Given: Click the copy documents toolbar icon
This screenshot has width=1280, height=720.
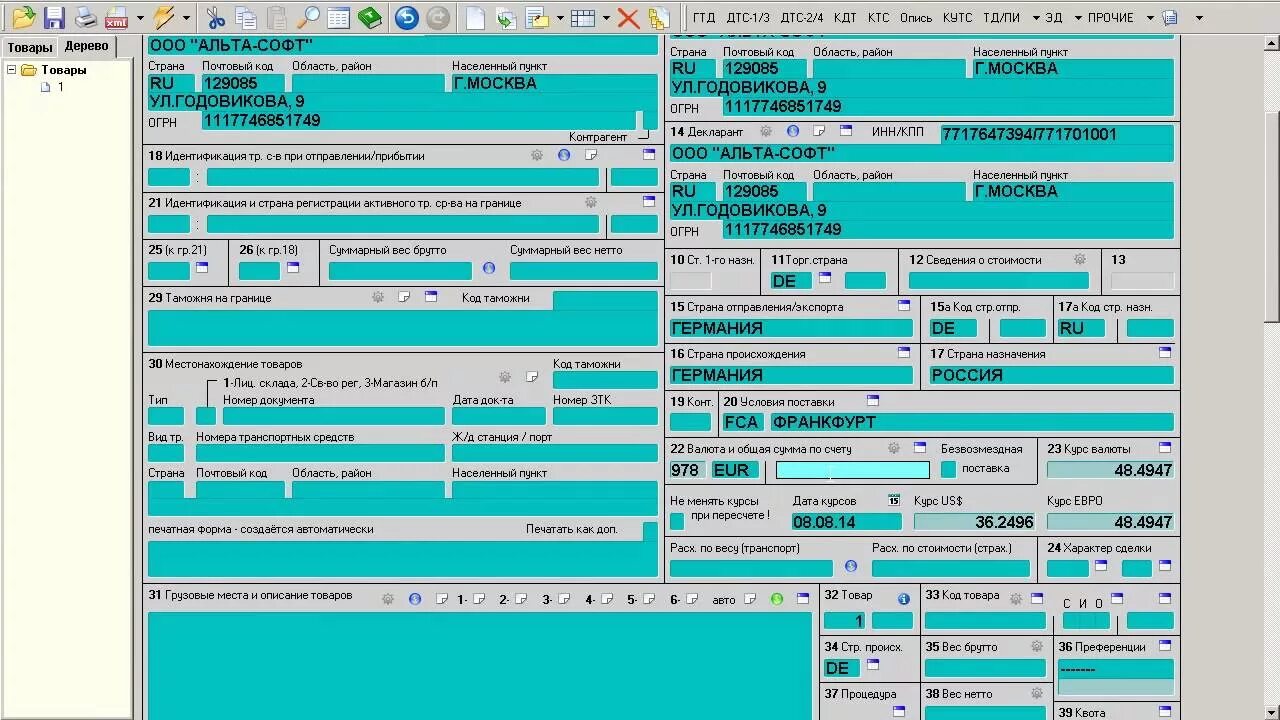Looking at the screenshot, I should pos(245,17).
